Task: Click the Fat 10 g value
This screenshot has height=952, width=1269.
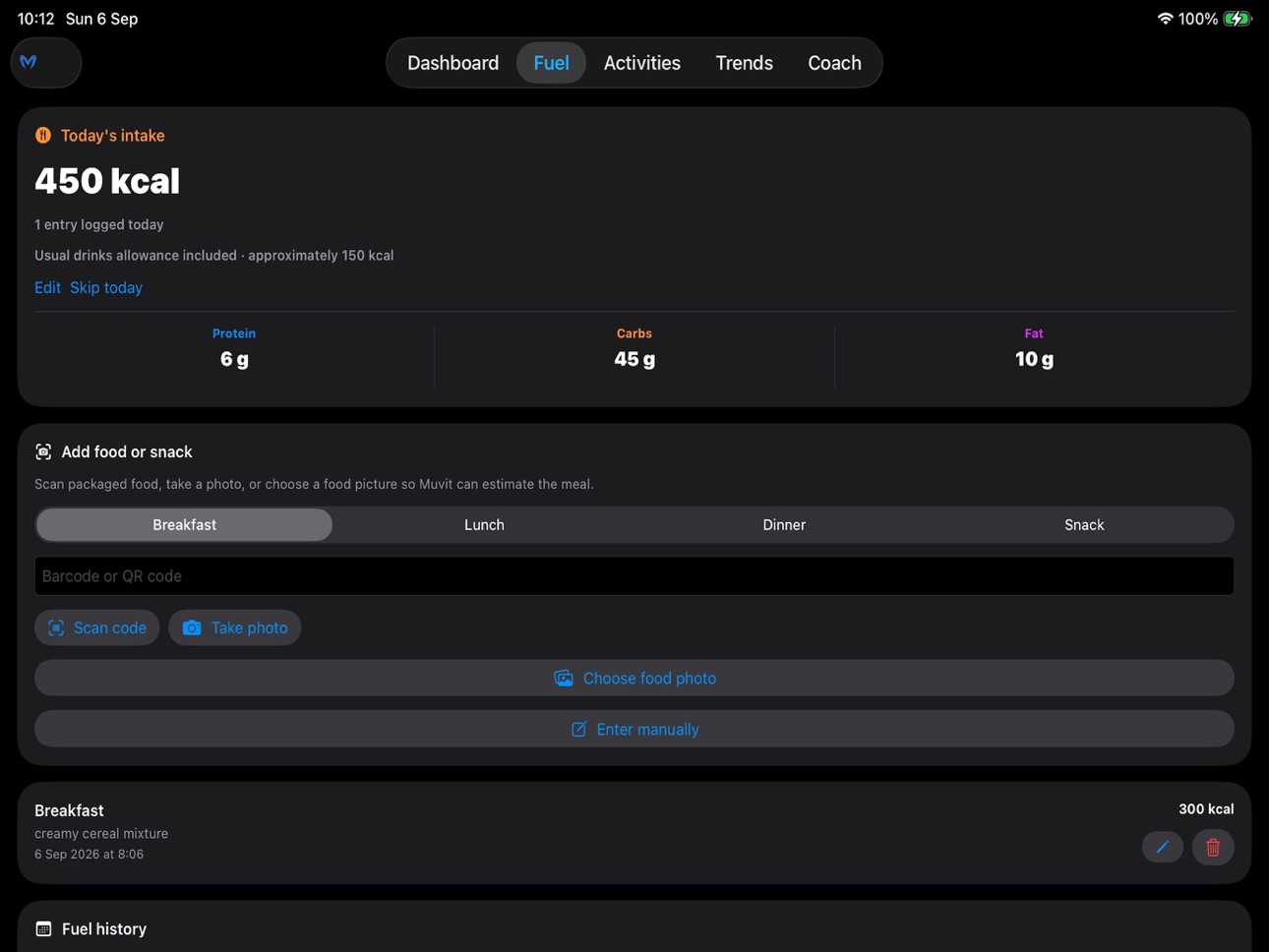Action: click(x=1034, y=359)
